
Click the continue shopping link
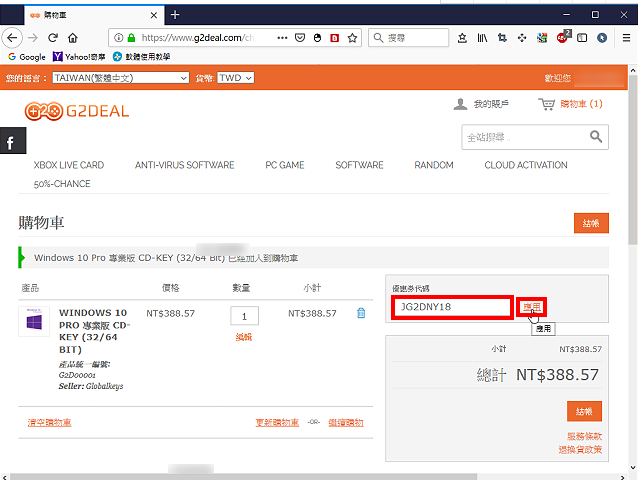[x=346, y=423]
